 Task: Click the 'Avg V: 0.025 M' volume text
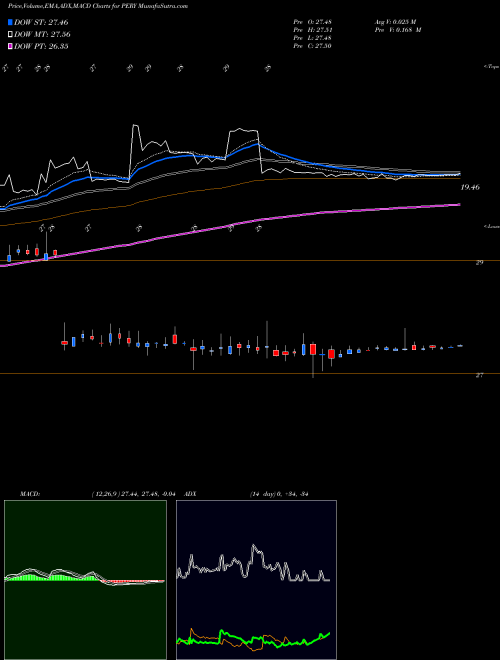395,21
